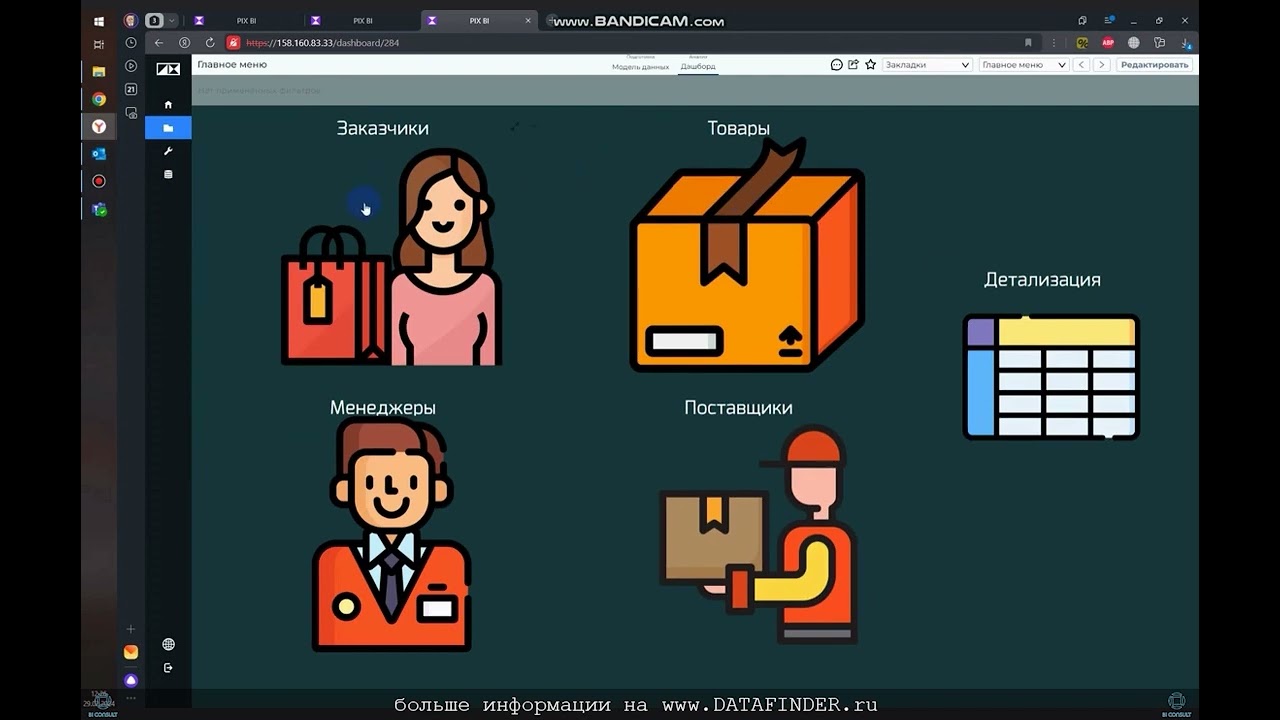Go to next sheet with right arrow
1280x720 pixels.
tap(1101, 64)
